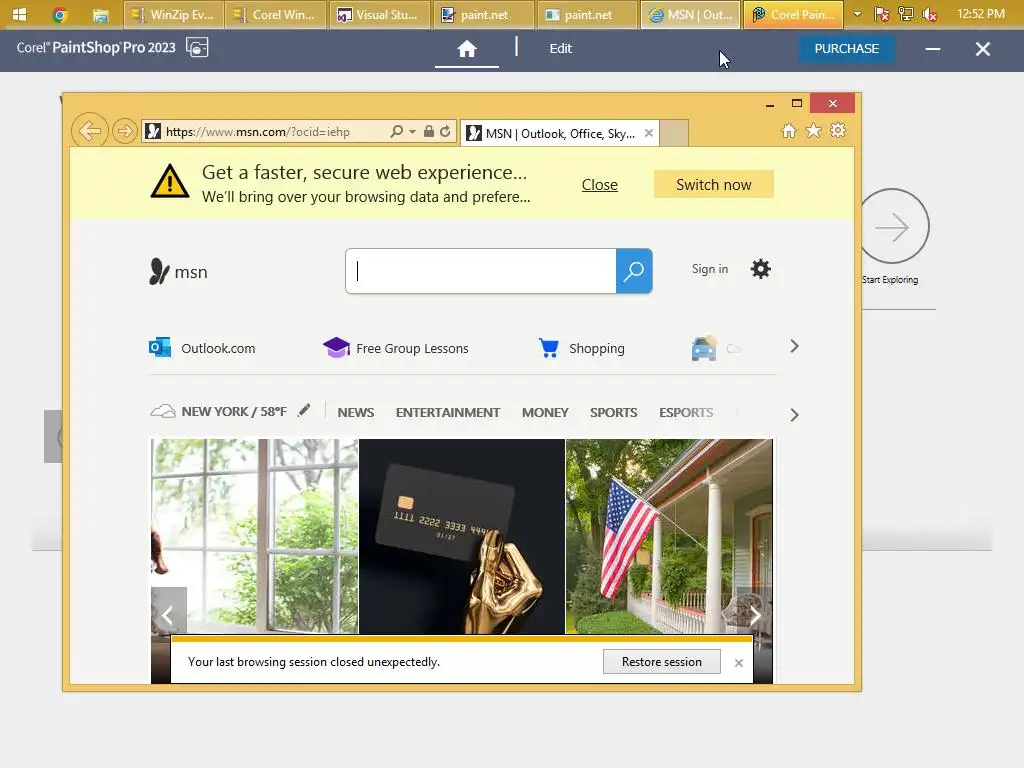
Task: Select the MSN | Outlook, Office, Sky... browser tab
Action: (x=560, y=133)
